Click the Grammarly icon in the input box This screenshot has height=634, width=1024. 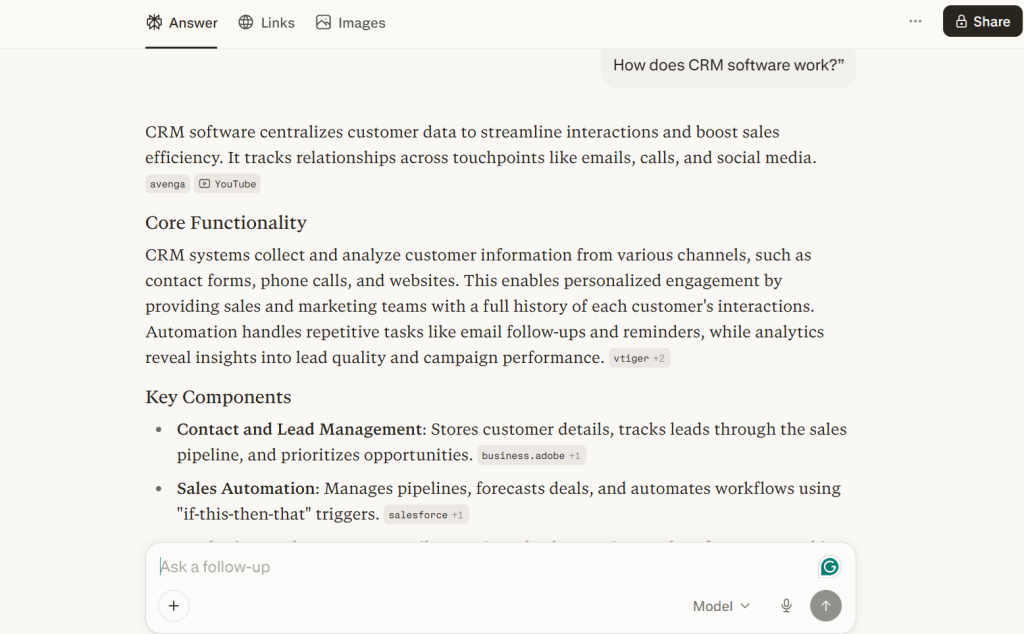click(829, 566)
